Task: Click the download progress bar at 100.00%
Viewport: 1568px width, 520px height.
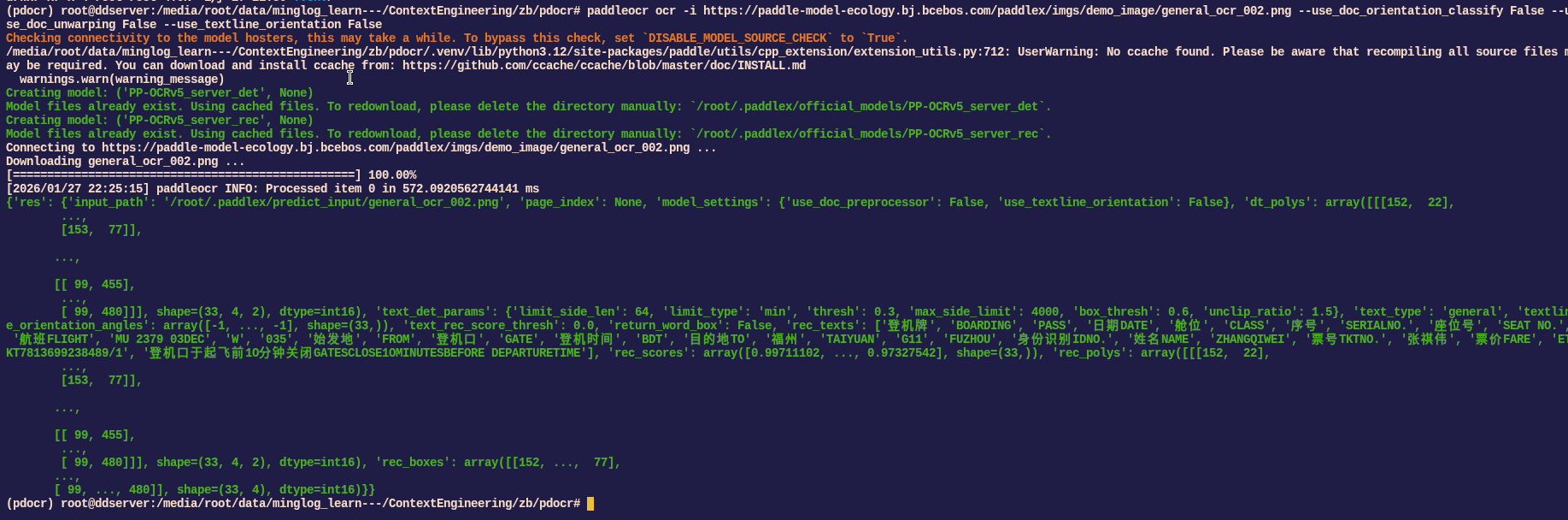Action: [x=184, y=175]
